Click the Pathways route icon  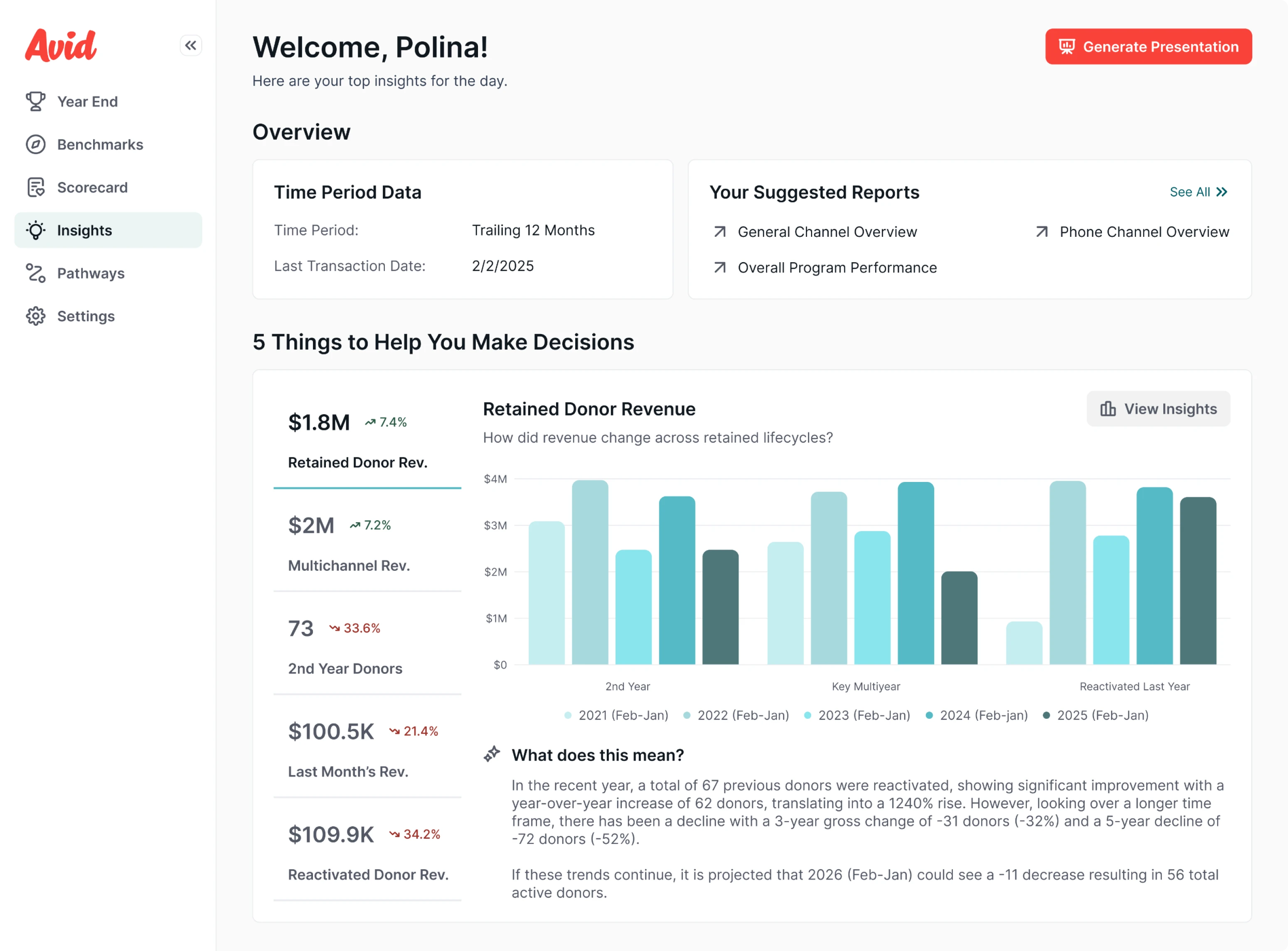click(x=36, y=273)
